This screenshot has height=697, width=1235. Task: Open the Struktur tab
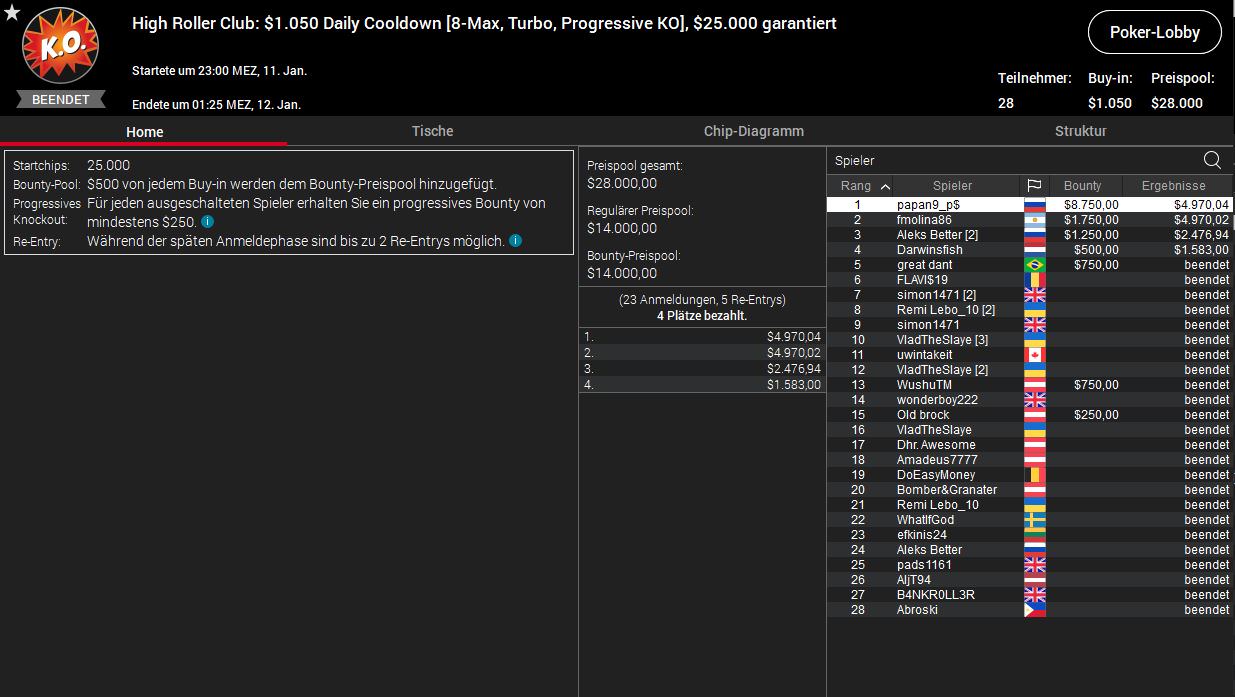click(1080, 131)
